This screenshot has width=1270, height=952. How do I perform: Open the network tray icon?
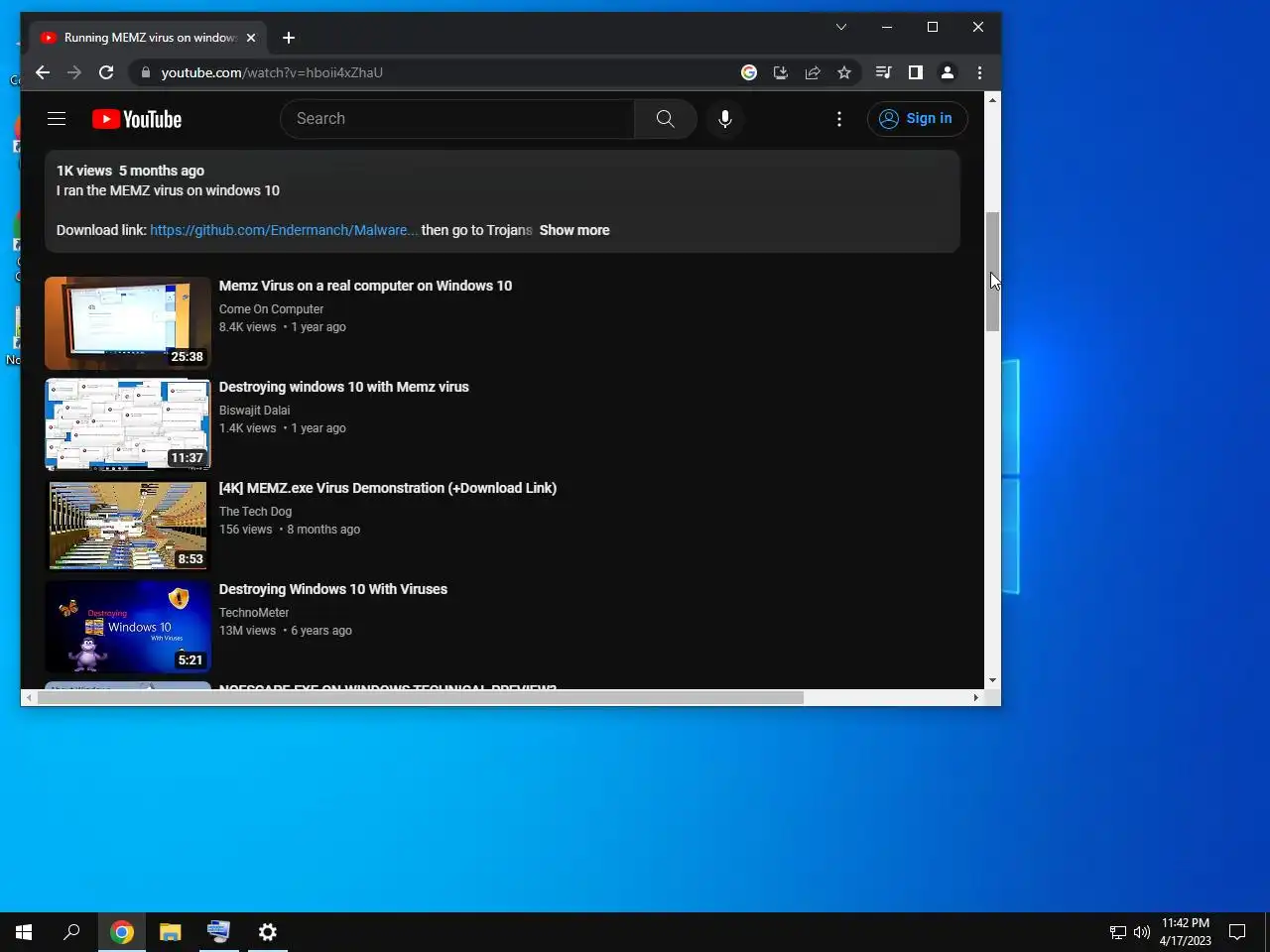tap(1118, 932)
